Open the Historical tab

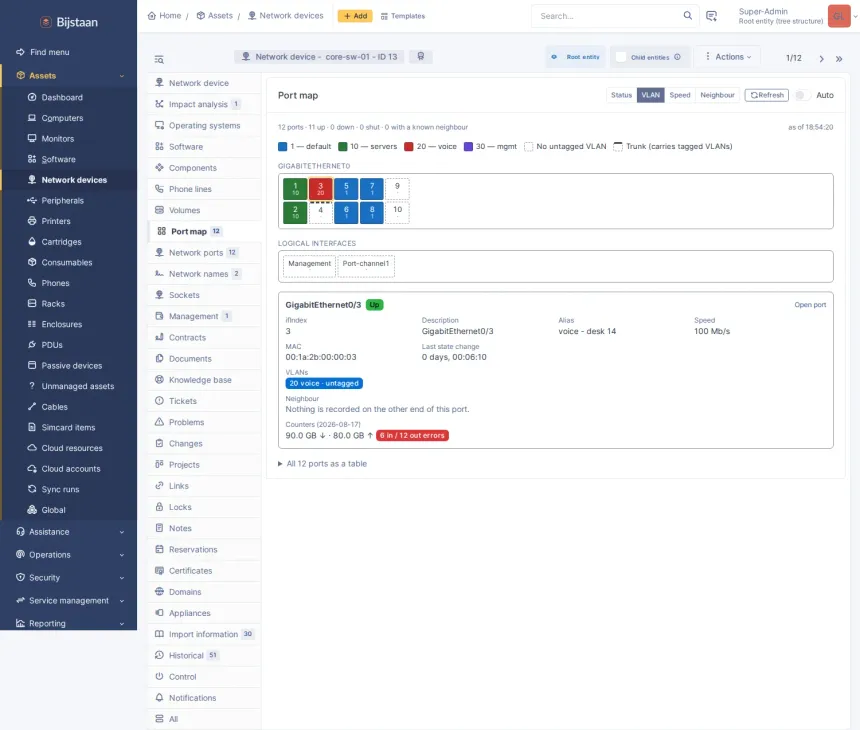pyautogui.click(x=205, y=655)
